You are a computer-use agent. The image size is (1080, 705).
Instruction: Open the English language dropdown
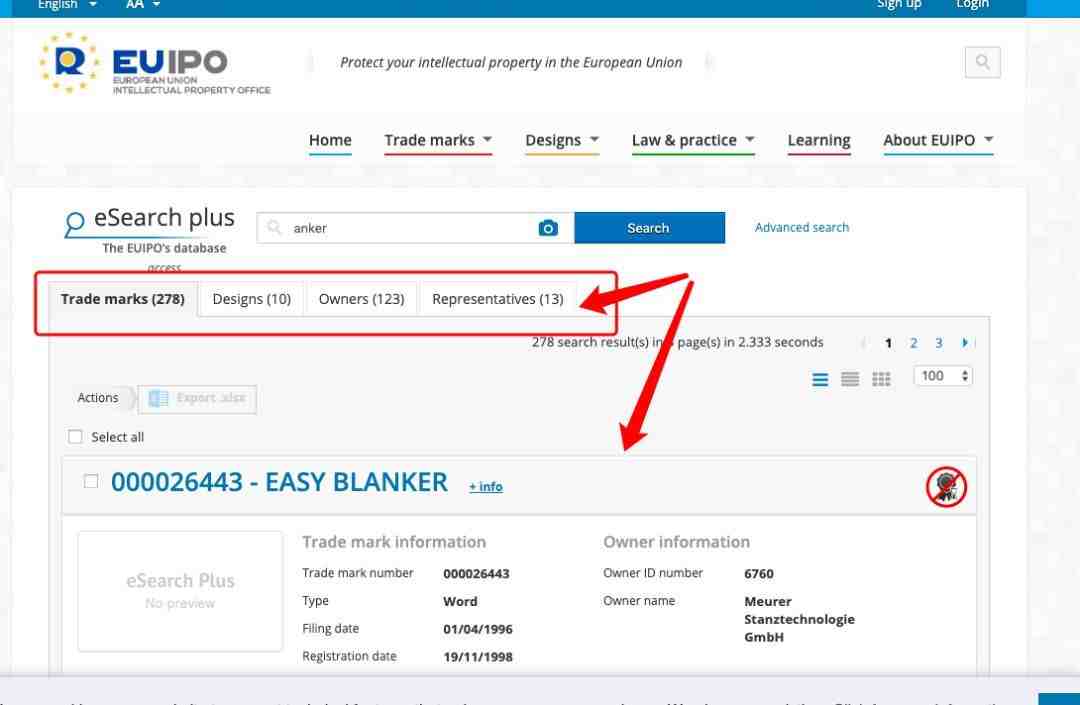coord(67,5)
